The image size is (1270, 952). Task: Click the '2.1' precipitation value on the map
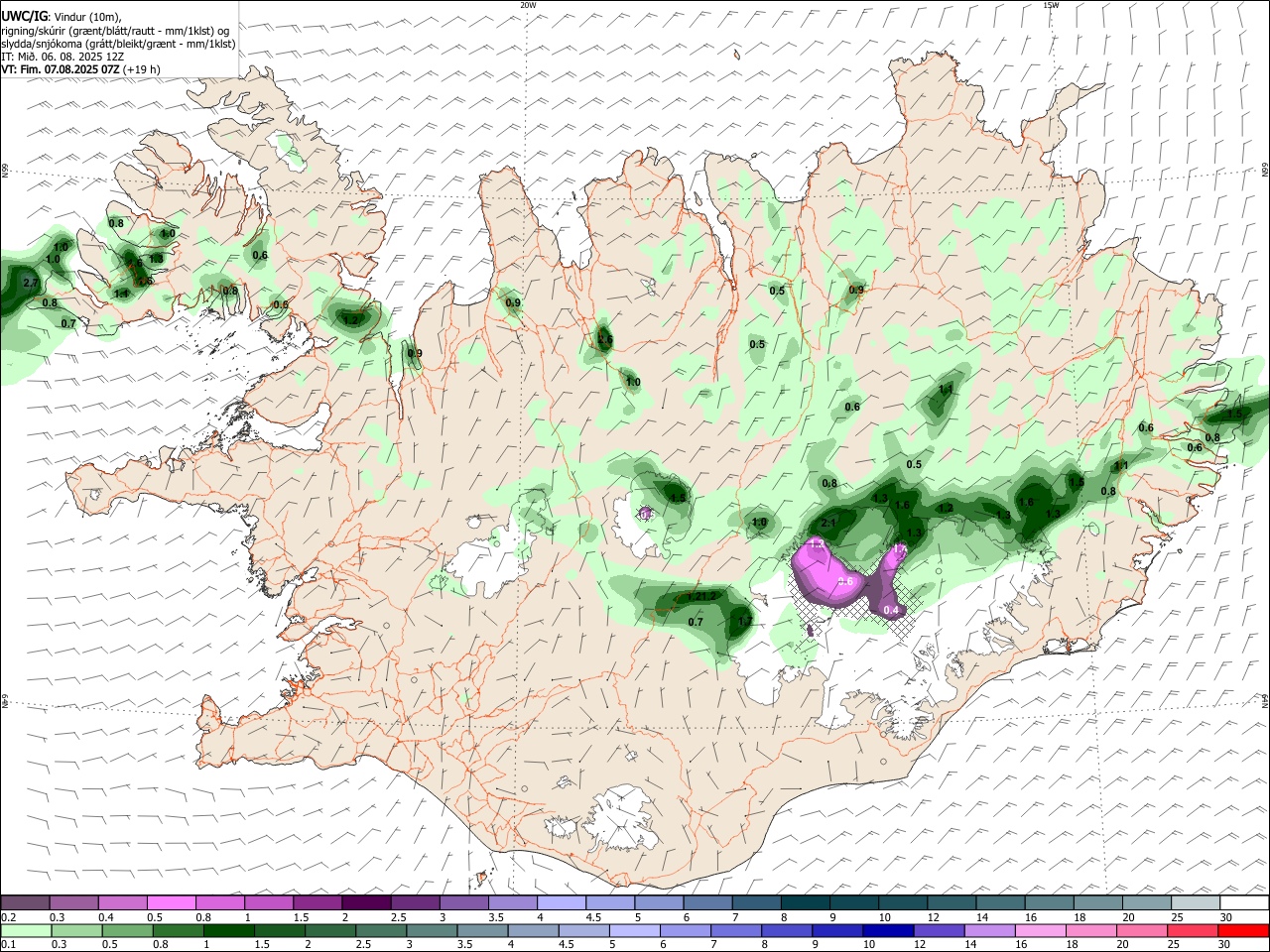coord(829,524)
